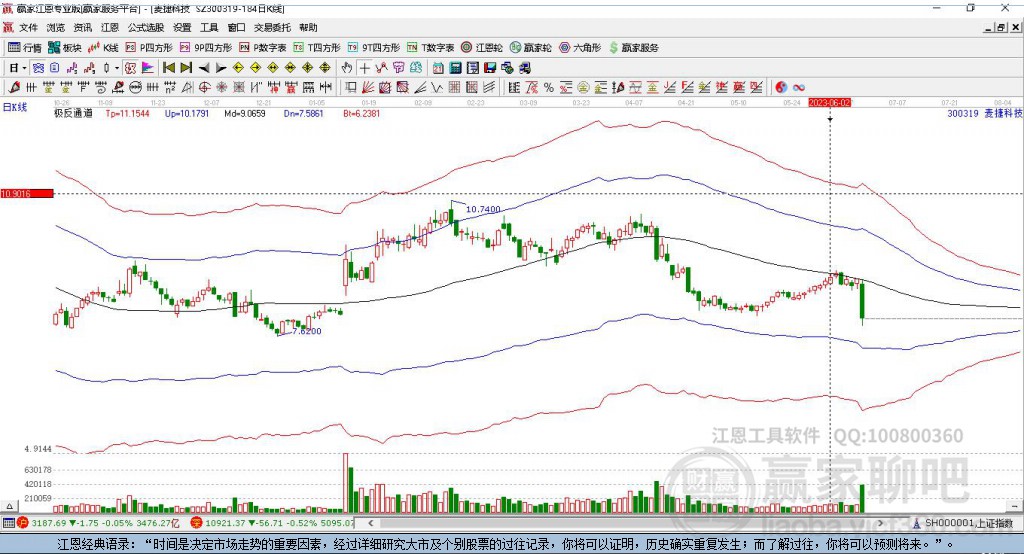The height and width of the screenshot is (554, 1024).
Task: Click the 10.9016 red price tag
Action: point(27,193)
